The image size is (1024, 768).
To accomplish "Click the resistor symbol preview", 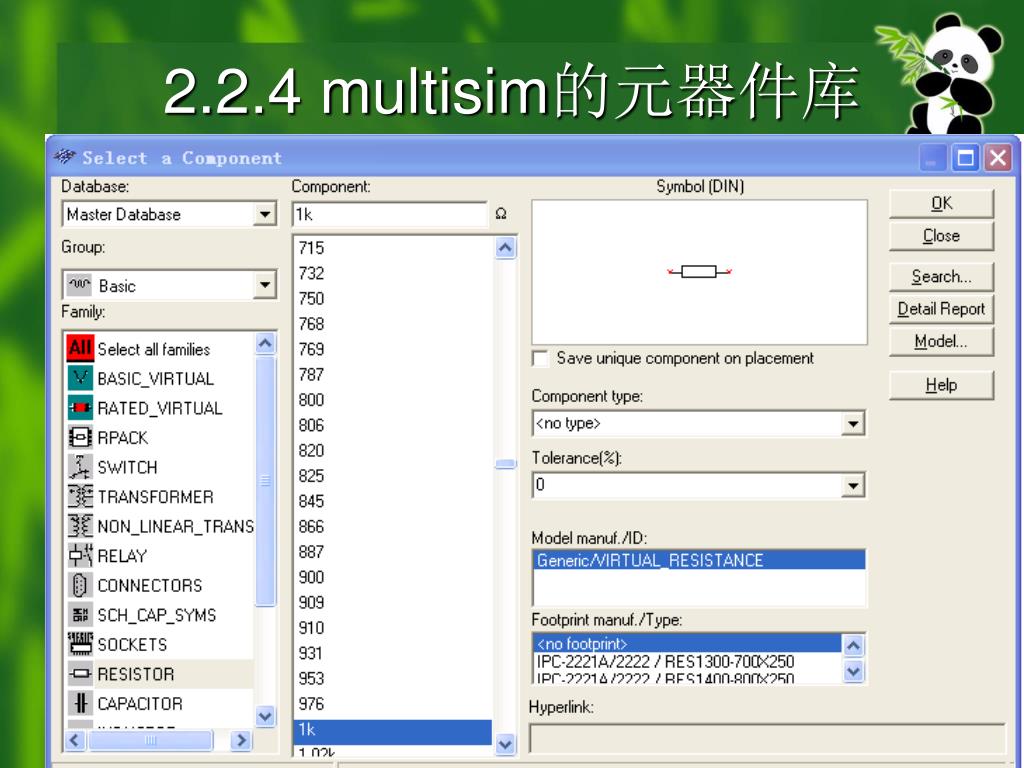I will tap(699, 271).
